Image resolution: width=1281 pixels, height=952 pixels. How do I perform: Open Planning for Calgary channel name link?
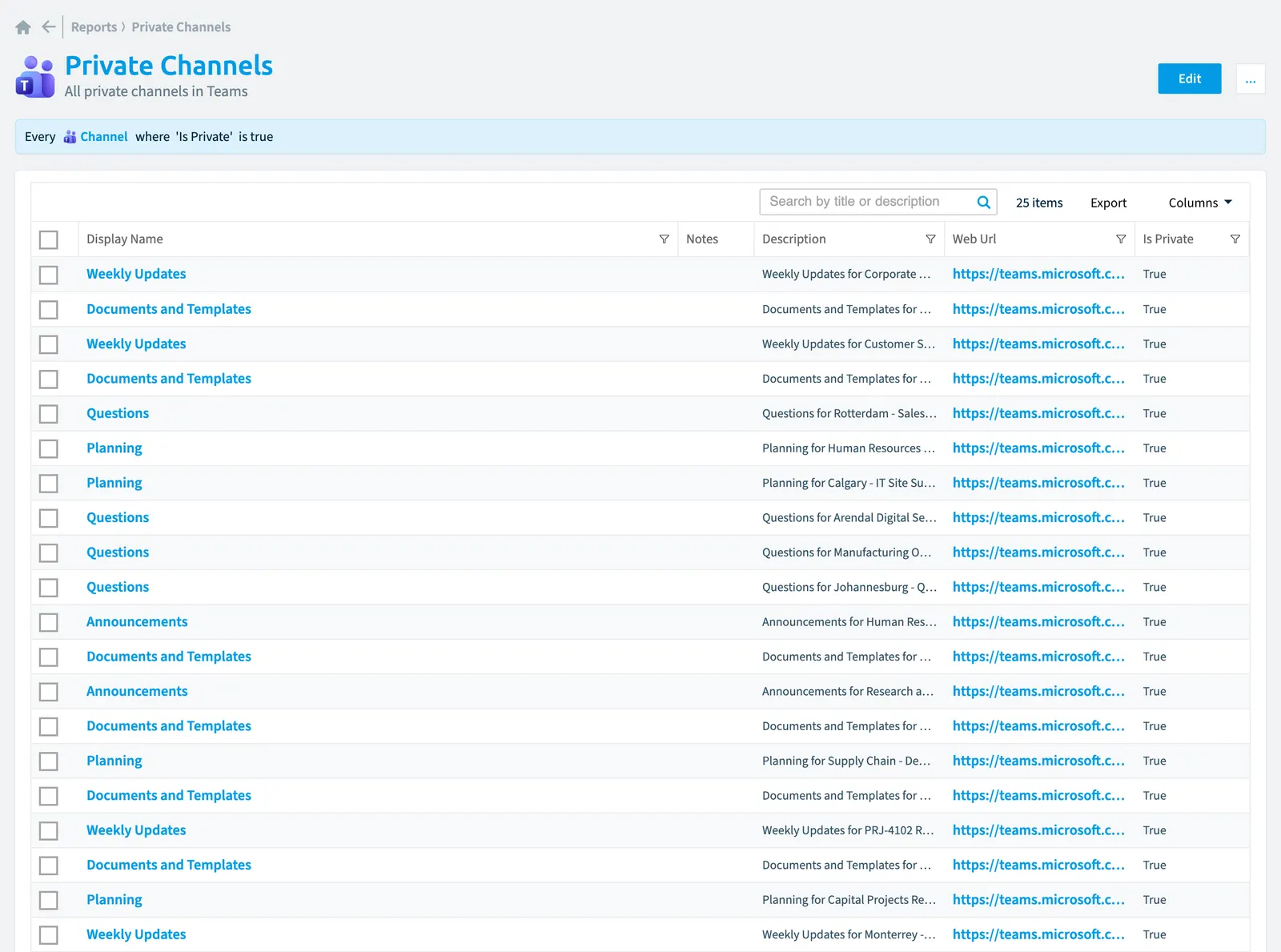click(114, 483)
